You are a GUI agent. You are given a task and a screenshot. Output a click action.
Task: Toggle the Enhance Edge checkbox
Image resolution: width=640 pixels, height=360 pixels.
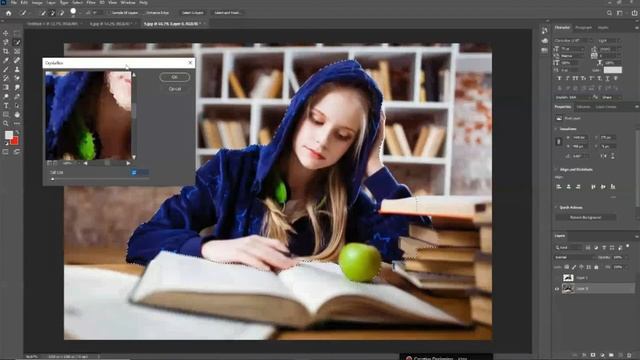coord(144,13)
